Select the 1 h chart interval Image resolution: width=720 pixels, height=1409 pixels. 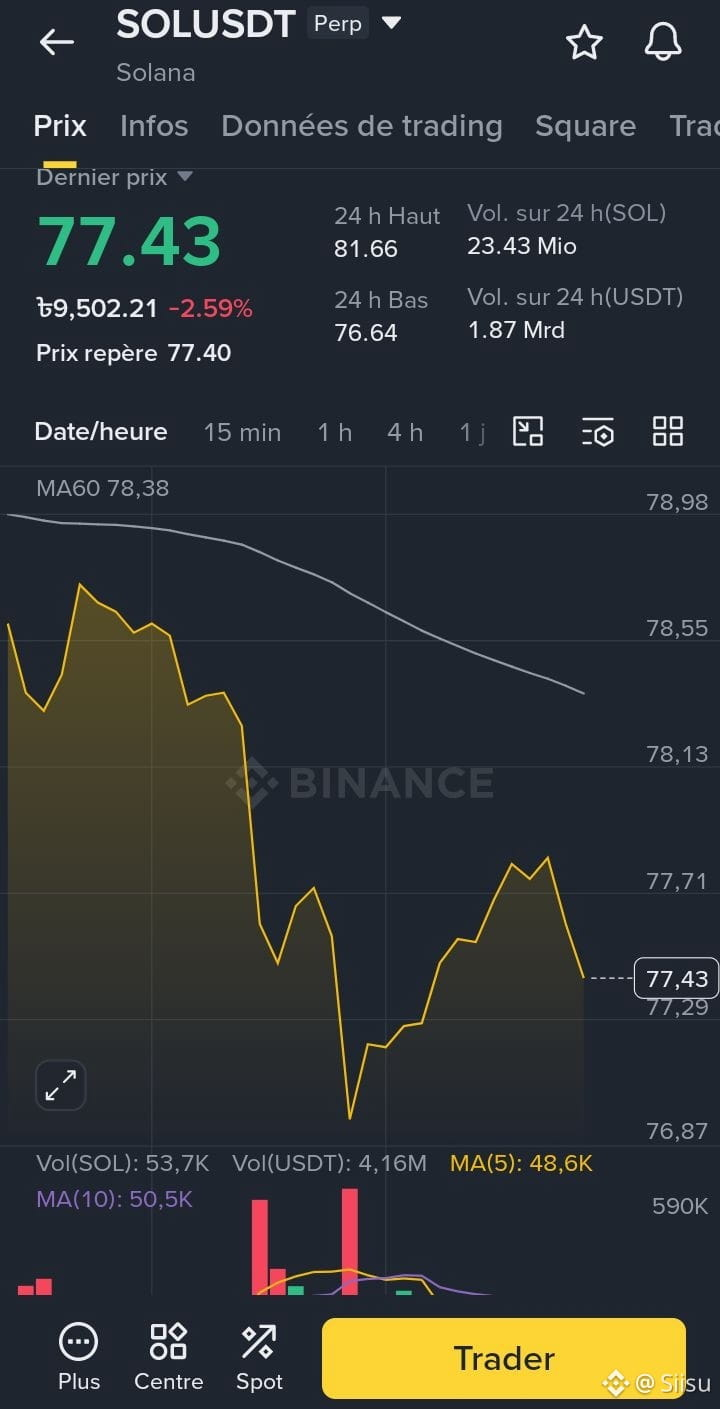coord(335,432)
